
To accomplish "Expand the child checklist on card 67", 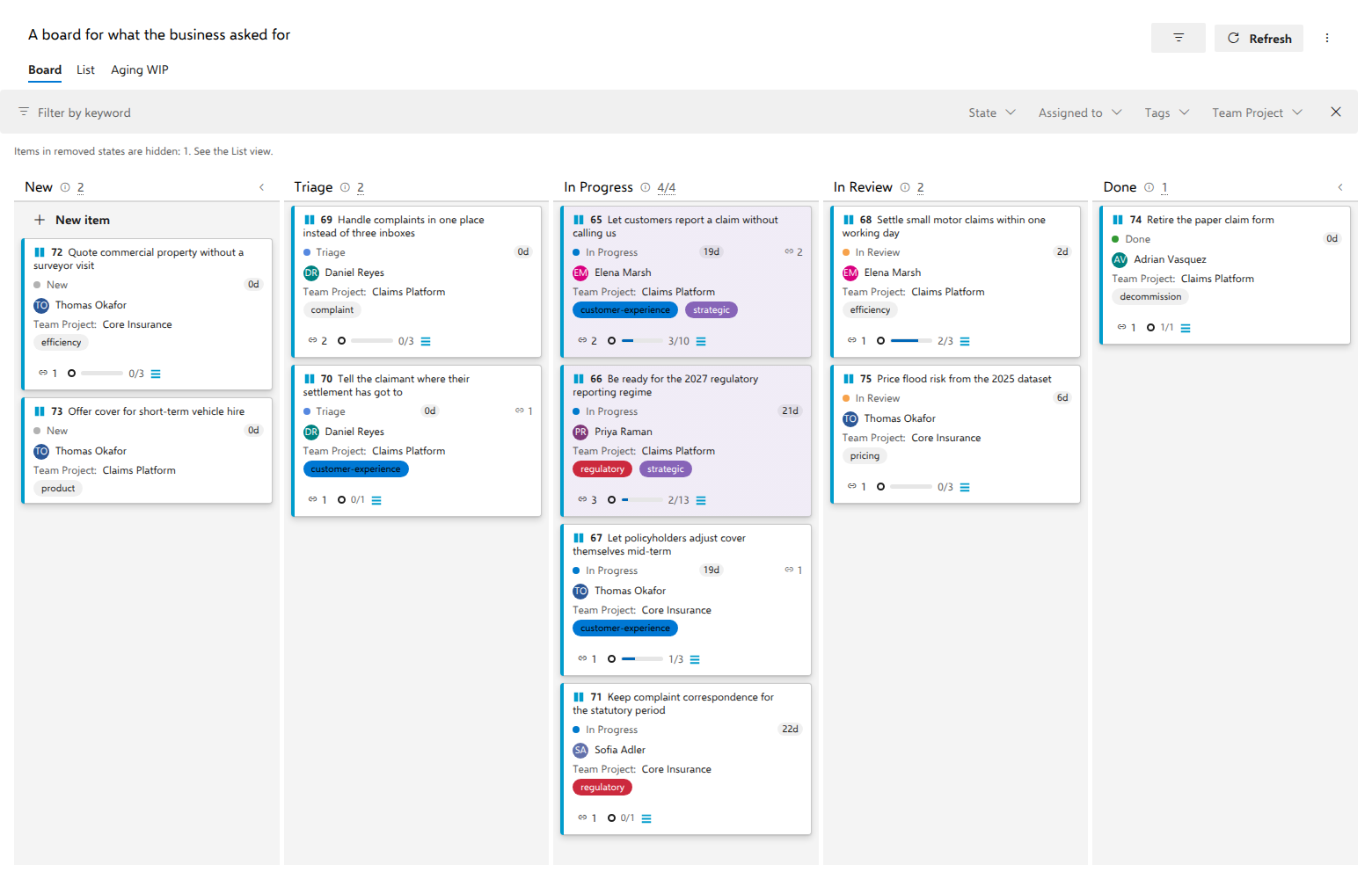I will pyautogui.click(x=695, y=659).
